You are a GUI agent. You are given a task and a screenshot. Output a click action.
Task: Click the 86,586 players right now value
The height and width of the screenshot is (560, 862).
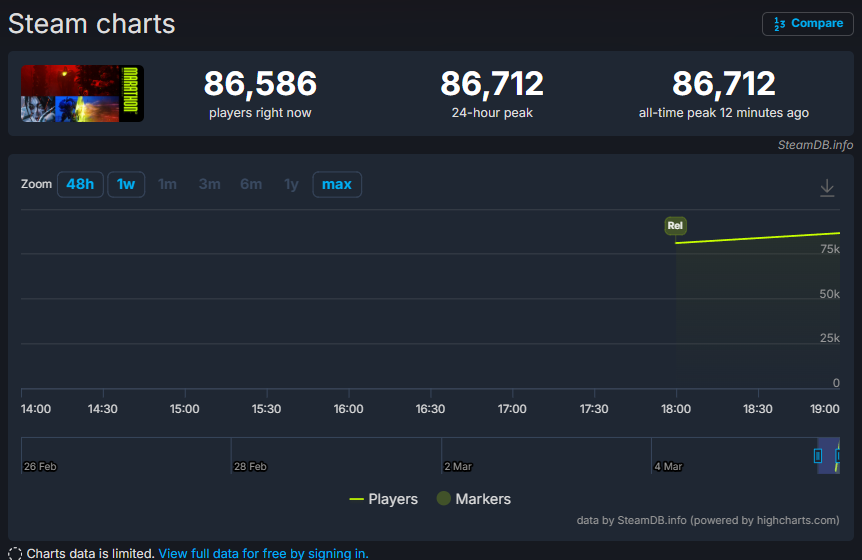pos(260,83)
